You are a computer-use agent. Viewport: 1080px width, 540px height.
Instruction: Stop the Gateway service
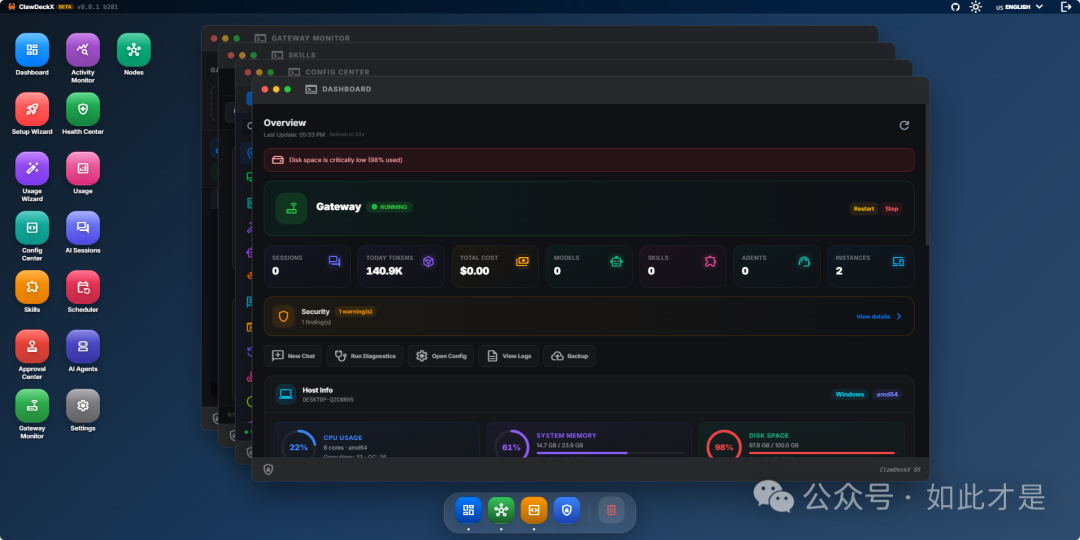point(891,209)
